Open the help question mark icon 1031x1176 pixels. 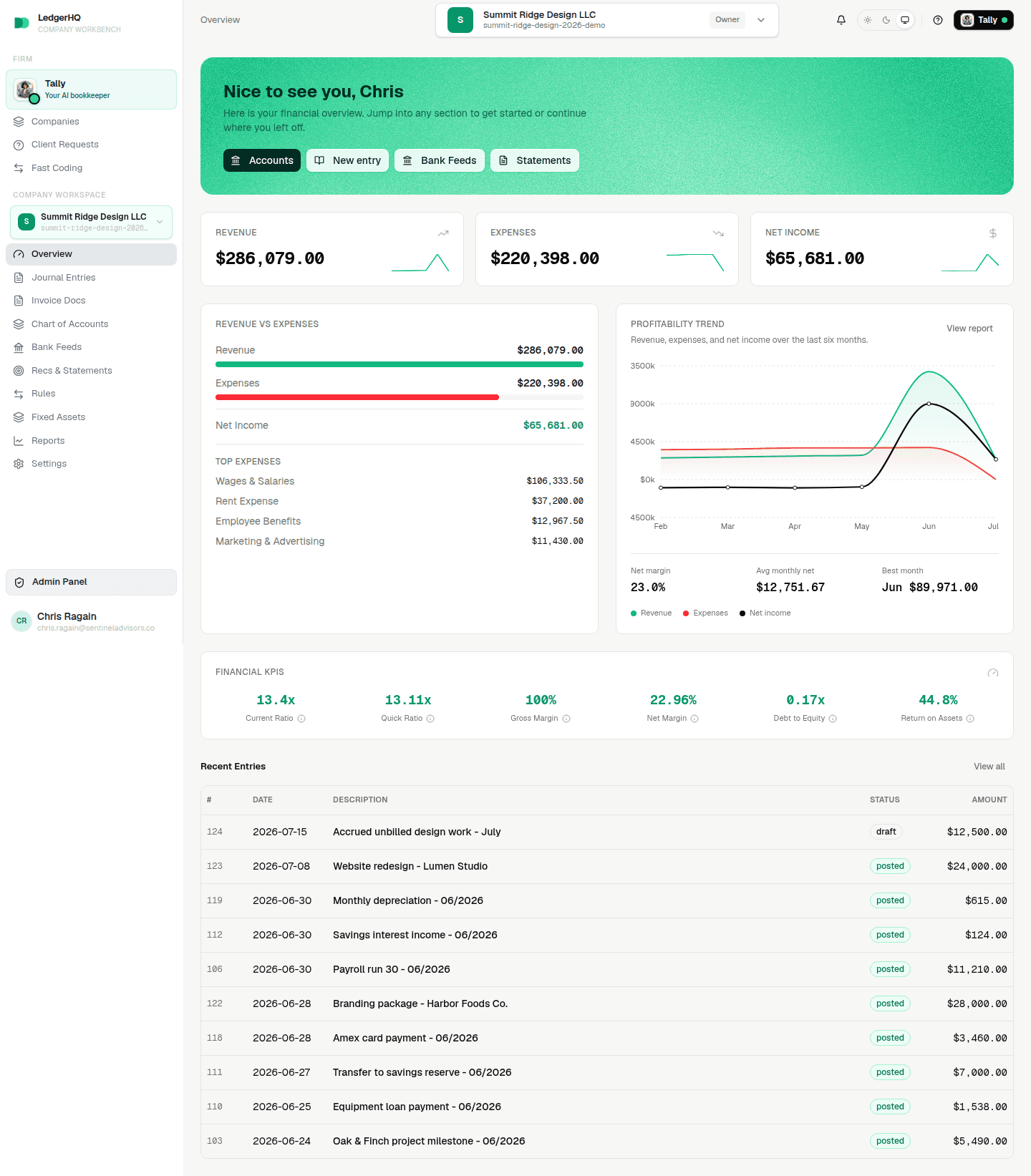[938, 20]
